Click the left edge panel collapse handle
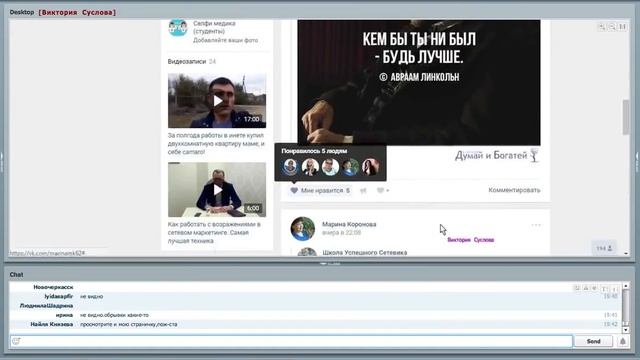 coord(2,162)
